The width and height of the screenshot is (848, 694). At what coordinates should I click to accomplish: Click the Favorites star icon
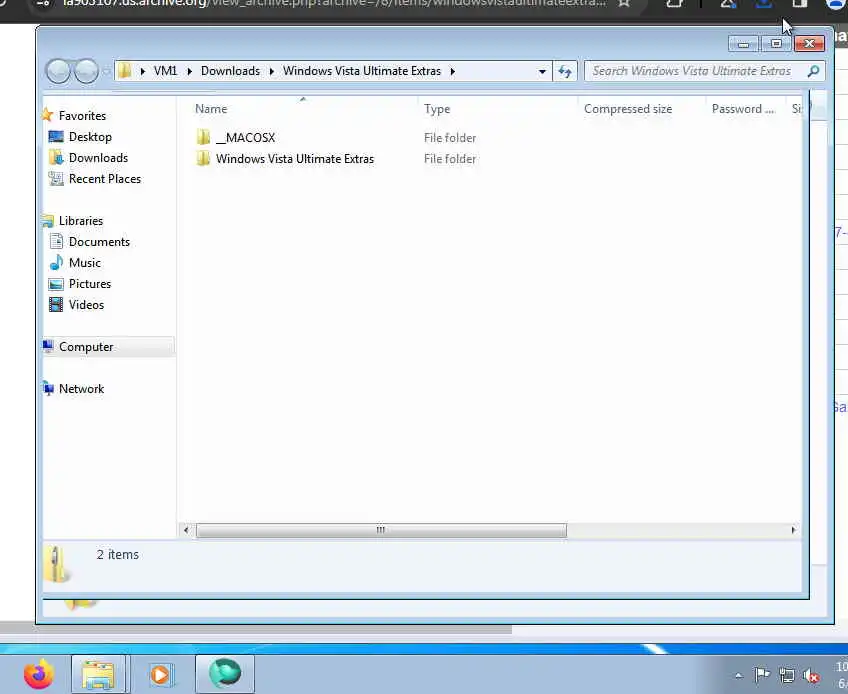click(48, 115)
